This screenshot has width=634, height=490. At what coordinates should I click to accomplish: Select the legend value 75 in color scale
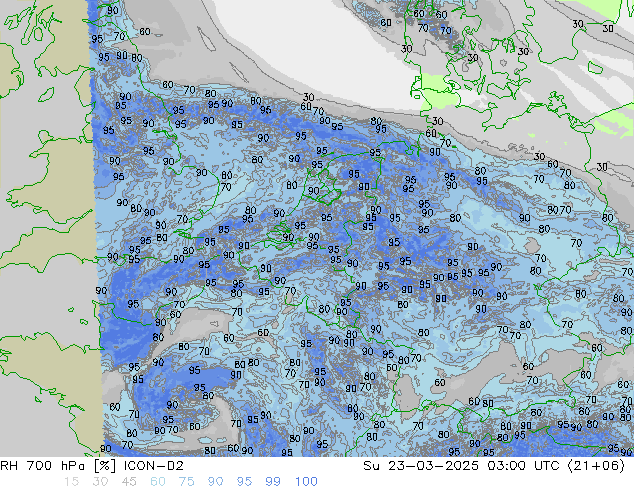point(186,482)
